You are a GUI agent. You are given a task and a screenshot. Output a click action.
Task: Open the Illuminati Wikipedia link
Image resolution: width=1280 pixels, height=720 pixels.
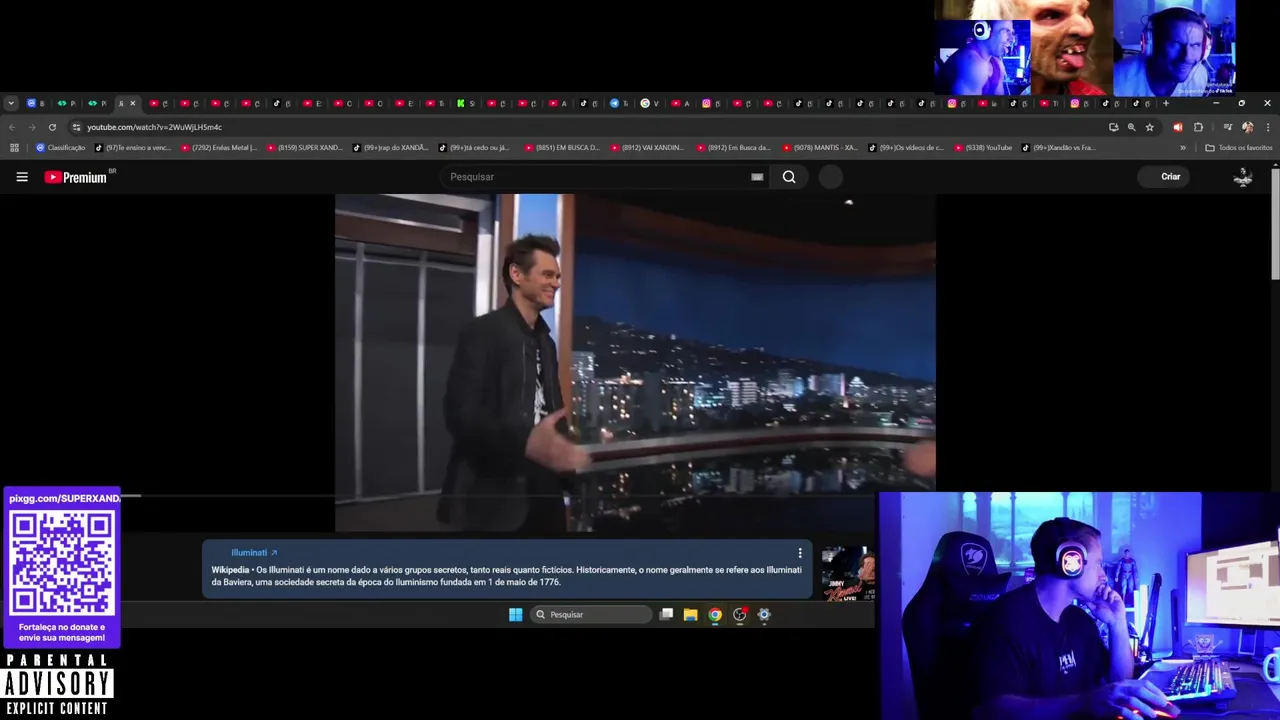[x=254, y=553]
